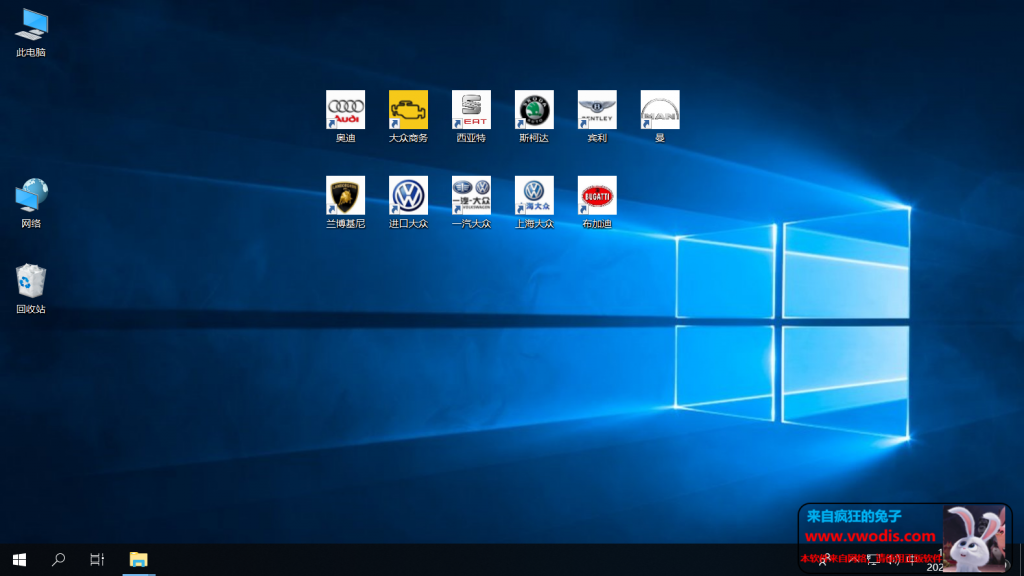Click the 进口大众 Volkswagen shortcut
This screenshot has height=576, width=1024.
[408, 196]
